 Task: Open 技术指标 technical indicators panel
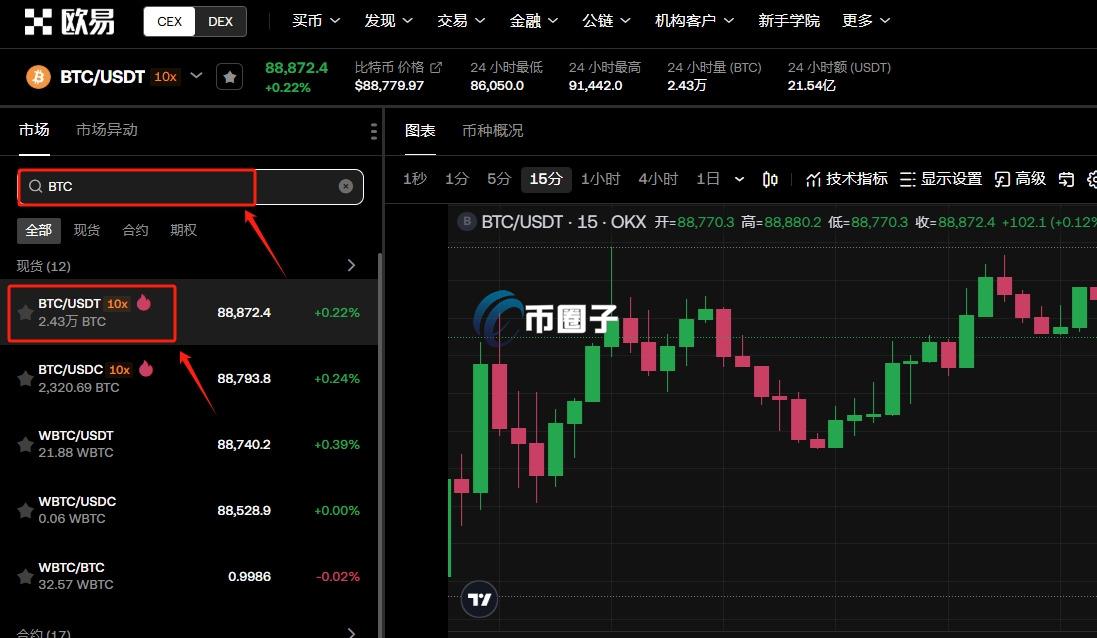click(x=846, y=179)
